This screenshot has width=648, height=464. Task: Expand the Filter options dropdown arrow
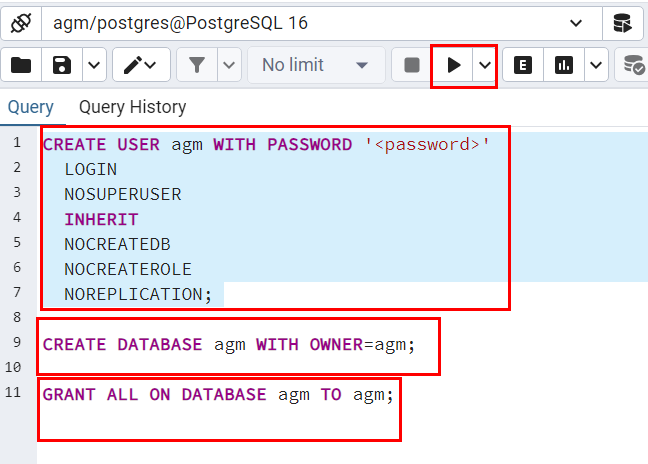(x=229, y=65)
